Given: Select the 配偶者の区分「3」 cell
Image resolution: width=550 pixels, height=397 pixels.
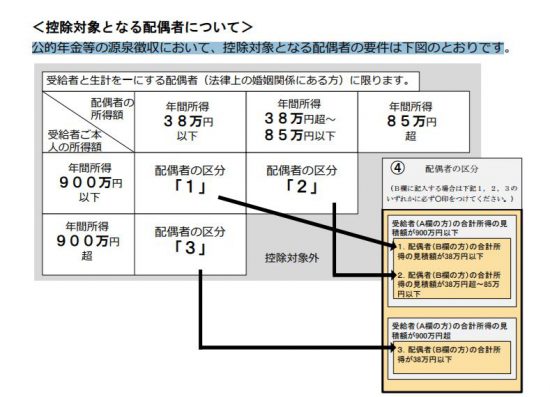Looking at the screenshot, I should pos(190,244).
